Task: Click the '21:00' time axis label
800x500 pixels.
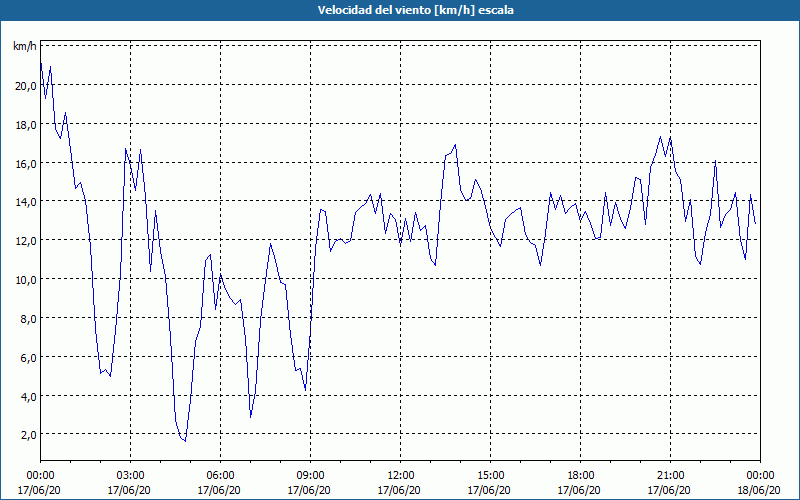Action: [670, 476]
